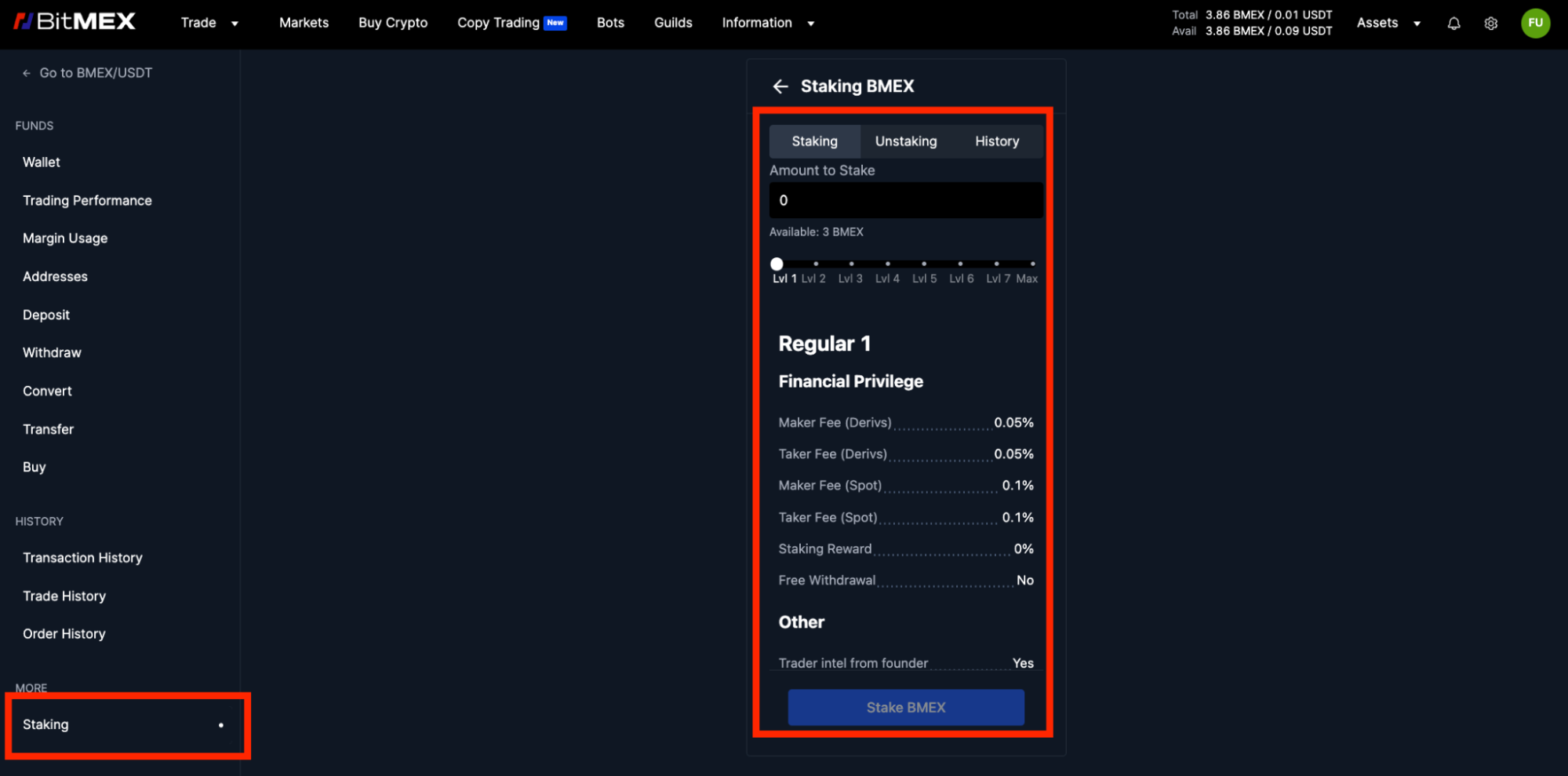
Task: Click the back arrow beside Staking BMEX
Action: coord(780,86)
